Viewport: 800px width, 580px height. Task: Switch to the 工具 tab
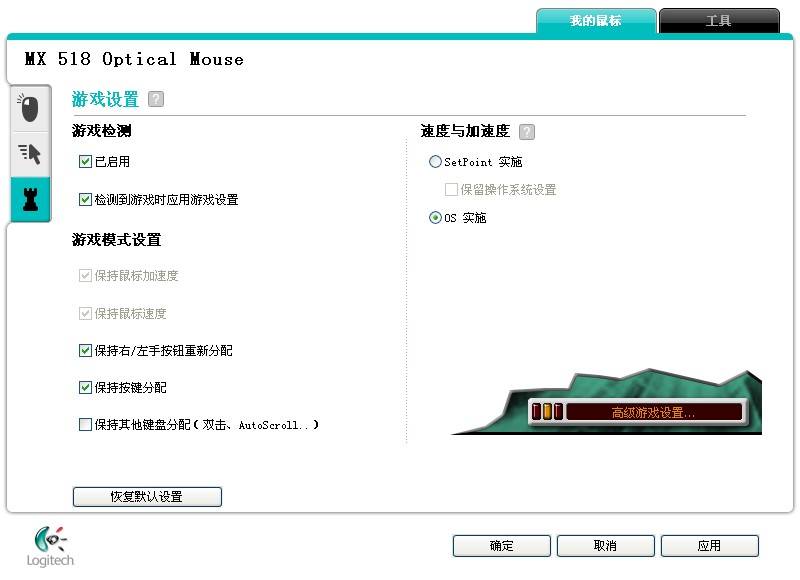click(x=719, y=21)
